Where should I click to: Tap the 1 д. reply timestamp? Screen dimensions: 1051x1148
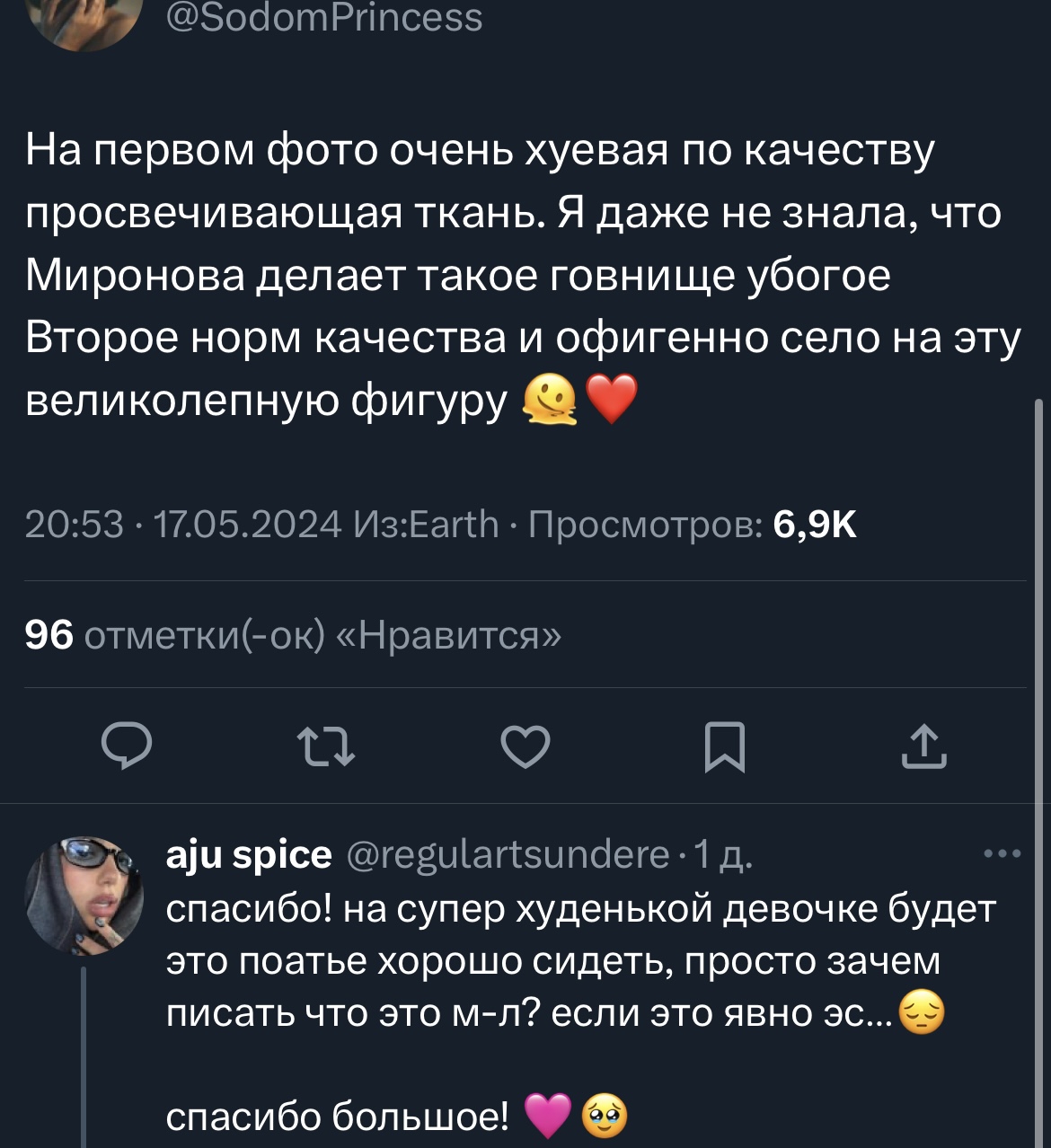[724, 854]
